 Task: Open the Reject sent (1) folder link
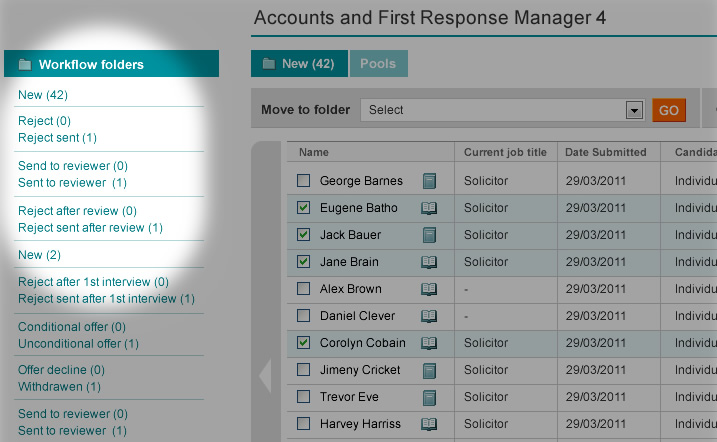57,138
